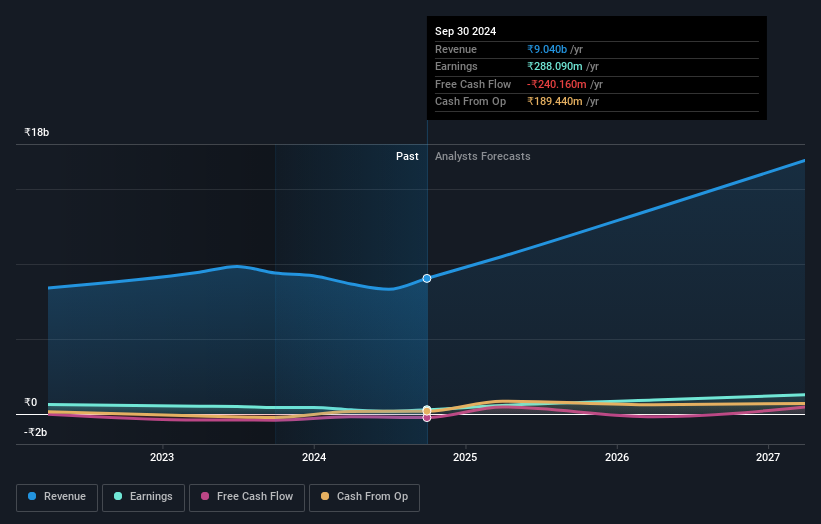821x524 pixels.
Task: Click the Cash From Op row label in tooltip
Action: point(470,102)
